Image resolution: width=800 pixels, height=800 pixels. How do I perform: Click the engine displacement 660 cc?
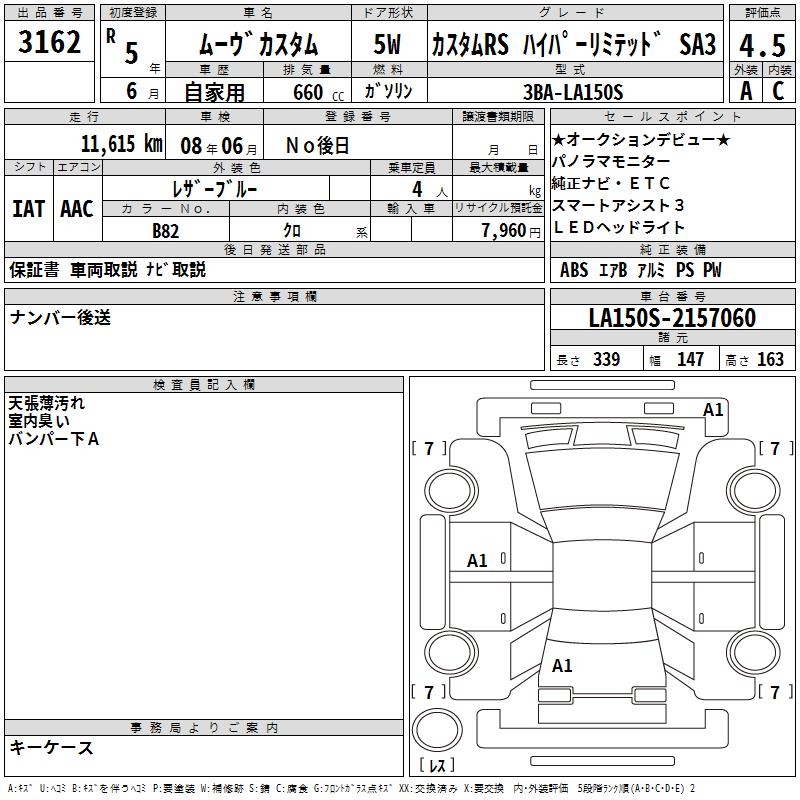tap(318, 93)
